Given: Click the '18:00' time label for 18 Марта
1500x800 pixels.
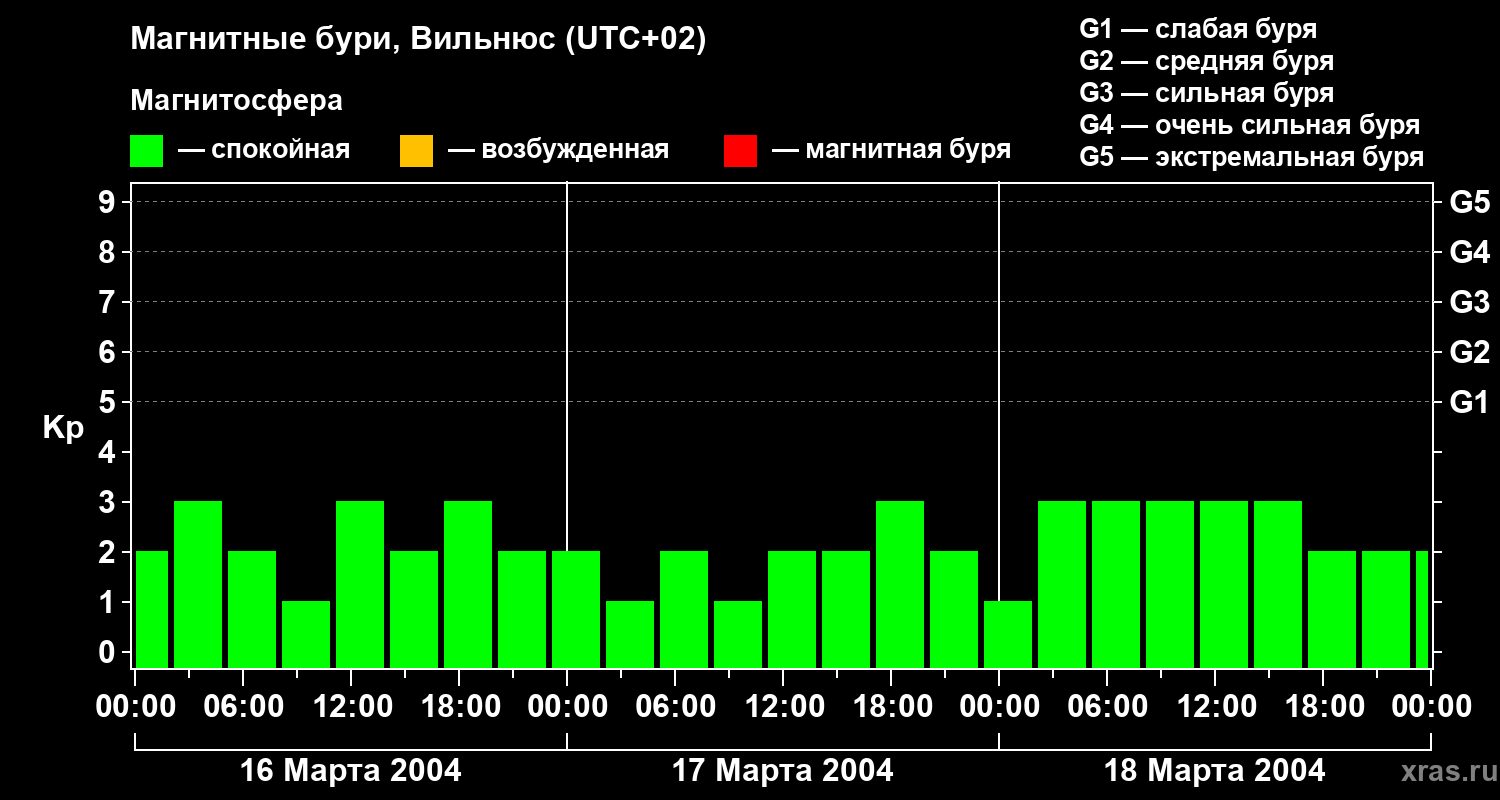Looking at the screenshot, I should (1323, 706).
